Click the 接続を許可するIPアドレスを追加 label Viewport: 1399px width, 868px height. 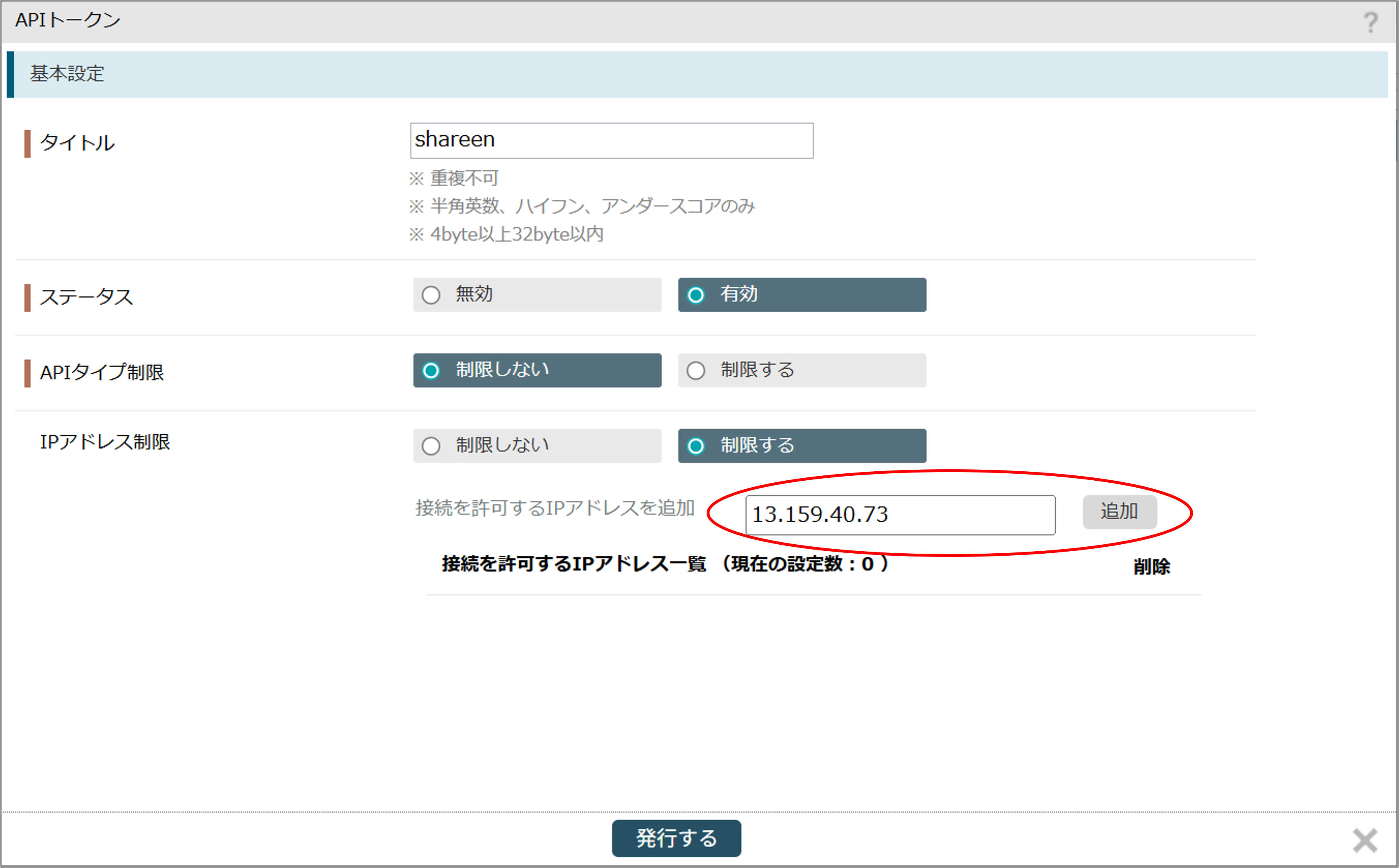tap(555, 508)
